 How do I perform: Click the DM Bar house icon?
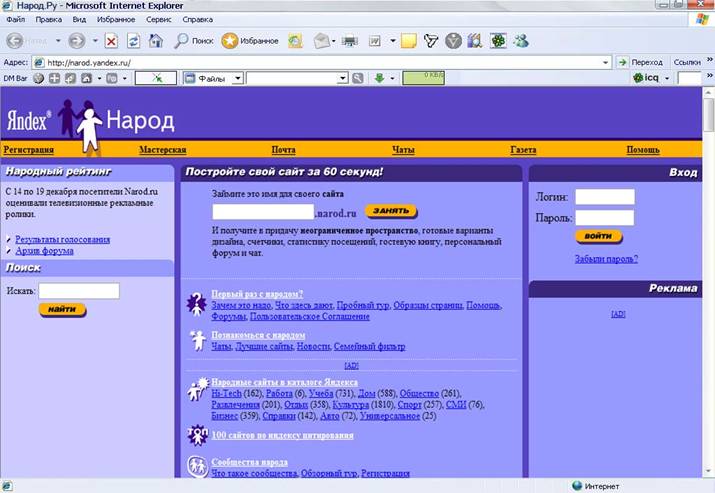pos(86,78)
